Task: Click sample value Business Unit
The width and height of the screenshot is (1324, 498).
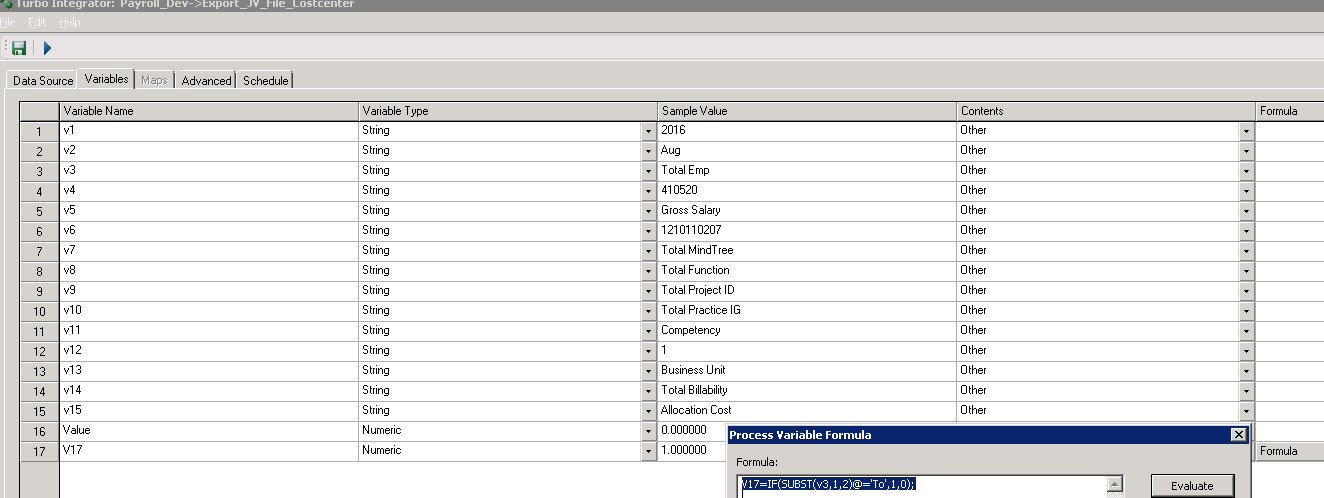Action: [807, 371]
